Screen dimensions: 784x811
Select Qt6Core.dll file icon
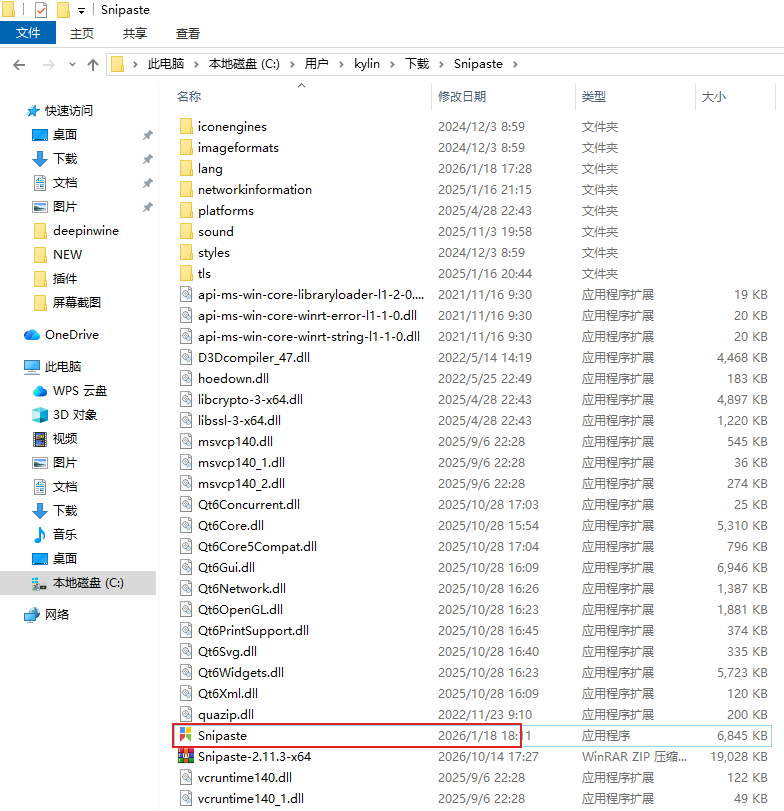(186, 525)
